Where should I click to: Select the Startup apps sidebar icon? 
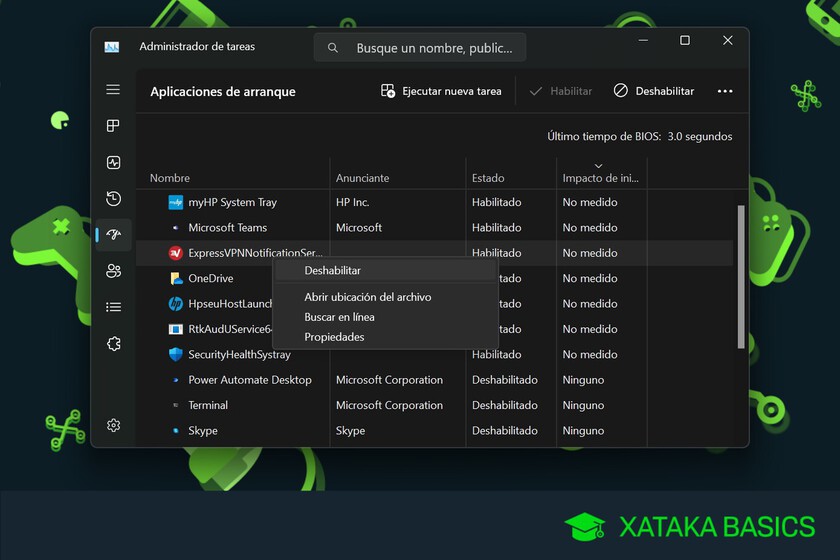click(113, 235)
